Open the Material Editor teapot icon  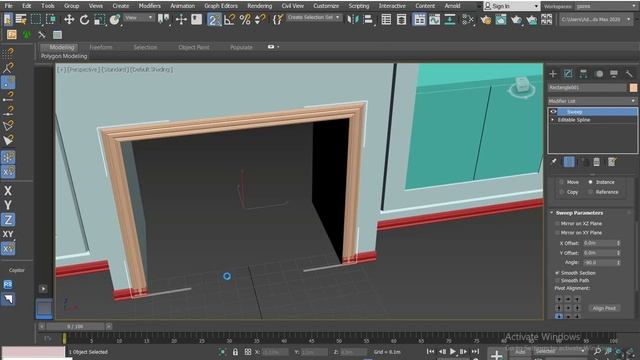point(468,19)
